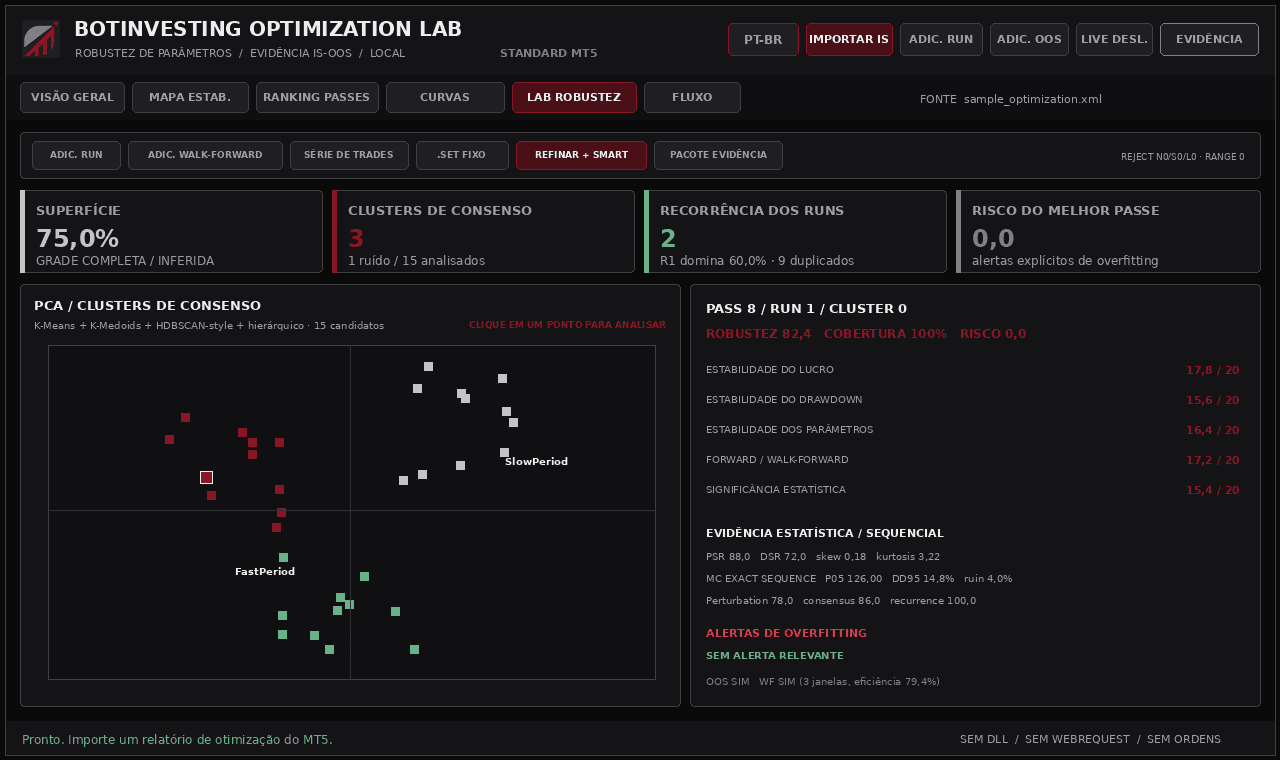
Task: Click the gray point beside SlowPeriod label
Action: [x=504, y=452]
